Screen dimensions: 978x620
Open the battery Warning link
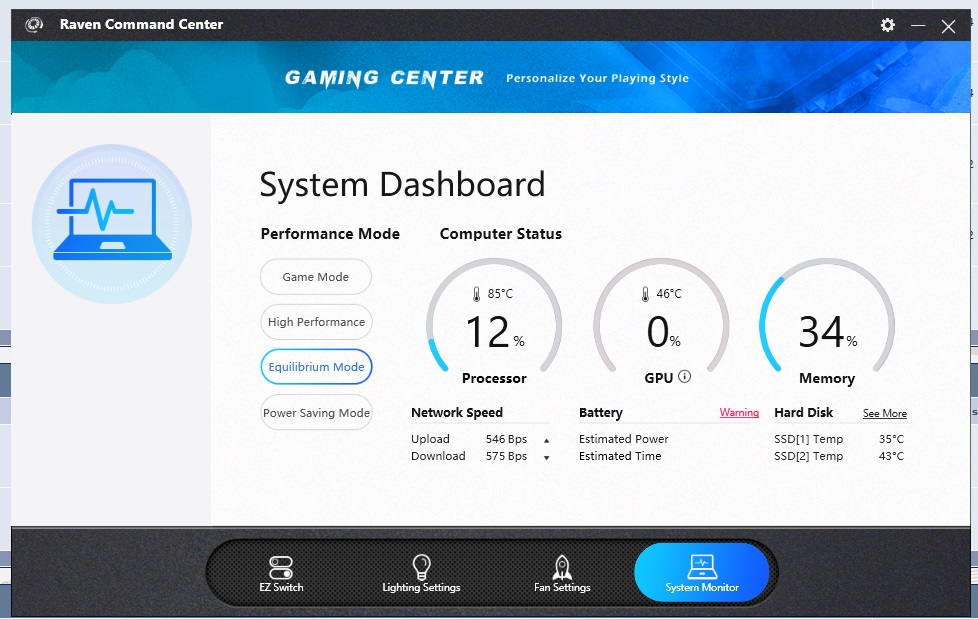coord(739,413)
